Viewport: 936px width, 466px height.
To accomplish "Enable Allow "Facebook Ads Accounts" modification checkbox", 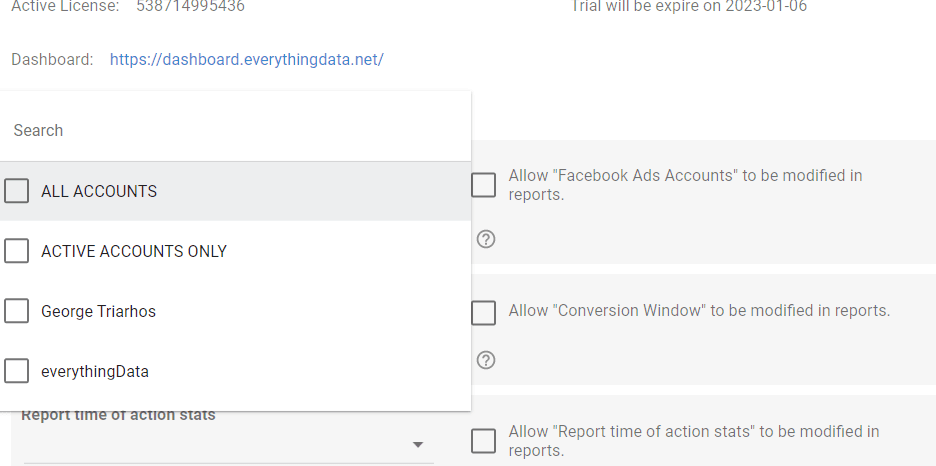I will point(484,185).
